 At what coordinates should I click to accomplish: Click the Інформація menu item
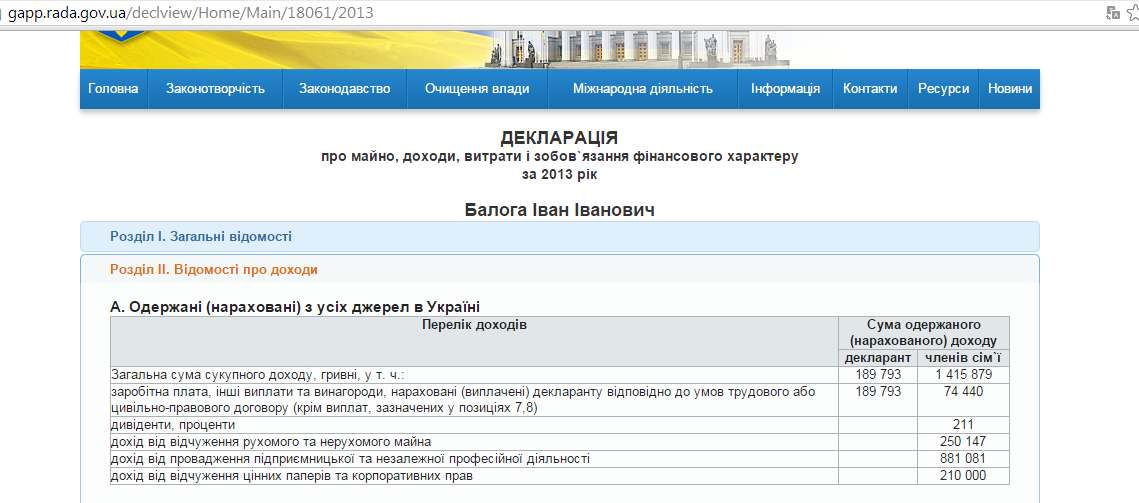click(785, 88)
